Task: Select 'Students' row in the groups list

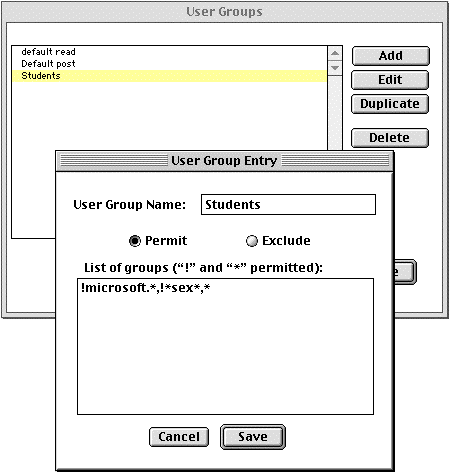Action: (169, 76)
